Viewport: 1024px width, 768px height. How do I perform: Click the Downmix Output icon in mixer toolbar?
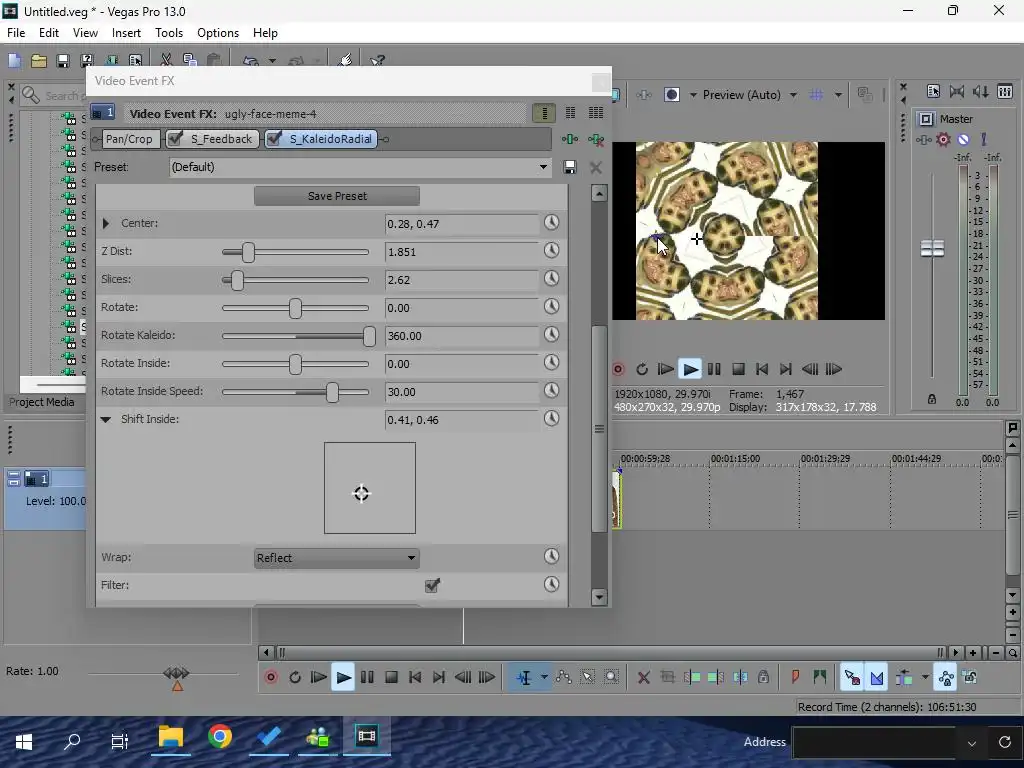pos(957,91)
